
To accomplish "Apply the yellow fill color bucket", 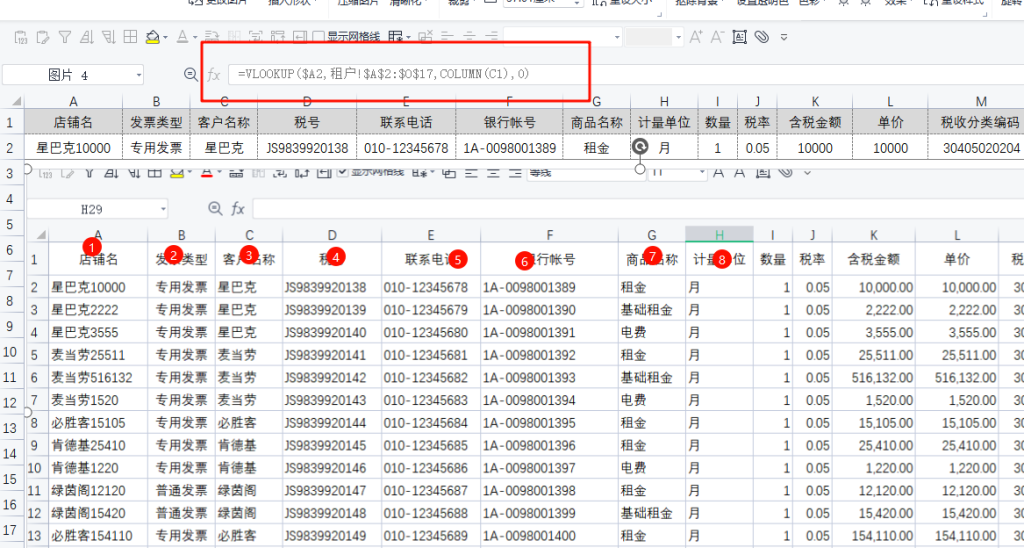I will pyautogui.click(x=153, y=37).
